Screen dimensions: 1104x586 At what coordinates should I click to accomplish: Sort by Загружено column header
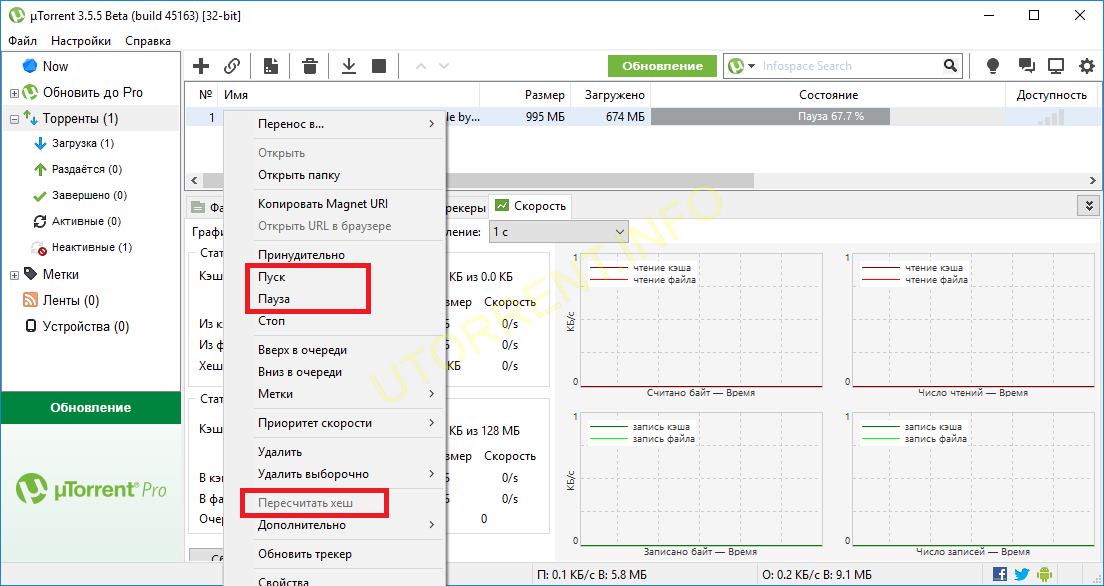(x=610, y=95)
